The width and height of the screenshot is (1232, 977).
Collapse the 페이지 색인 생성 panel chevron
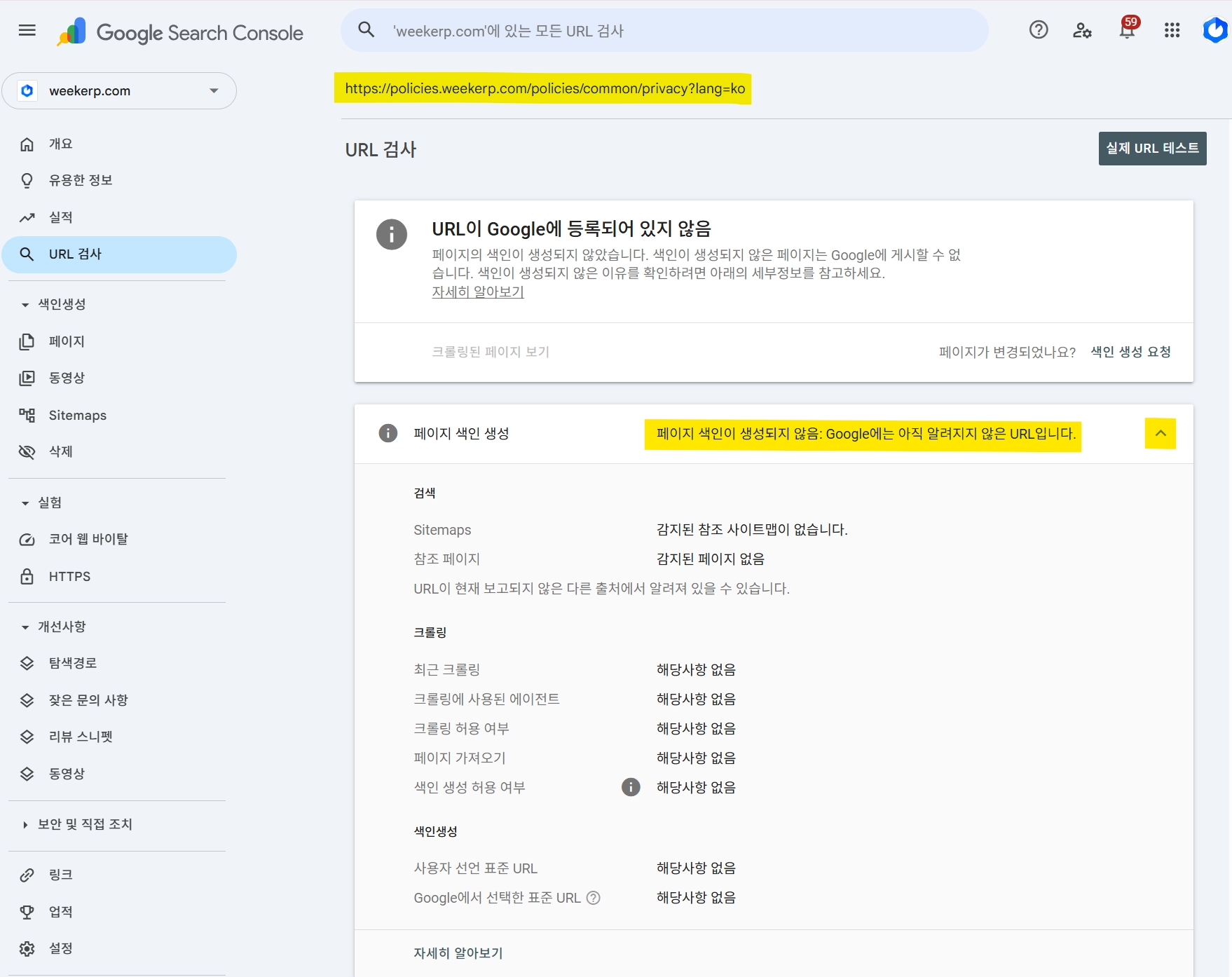click(1161, 433)
